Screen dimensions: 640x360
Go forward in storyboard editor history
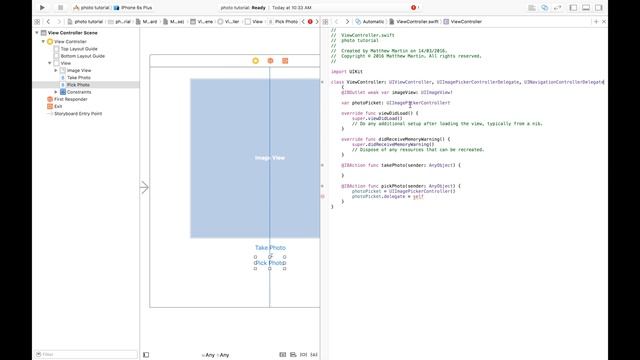tap(58, 22)
